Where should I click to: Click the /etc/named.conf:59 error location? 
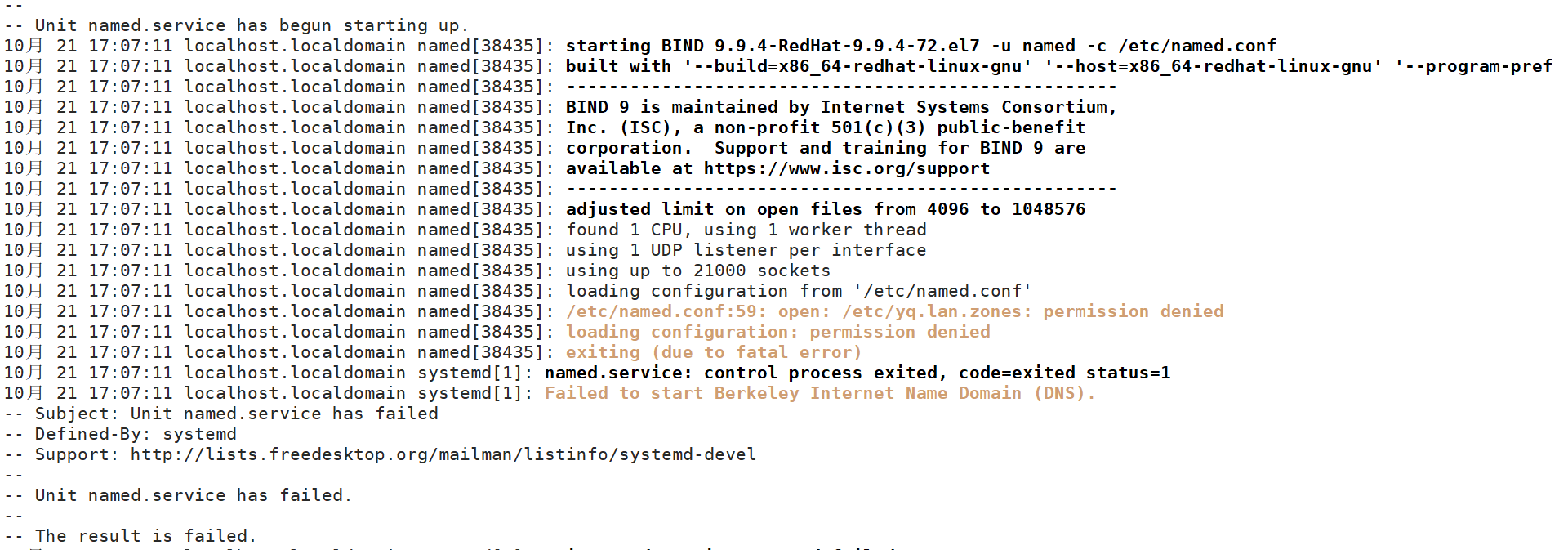tap(666, 312)
